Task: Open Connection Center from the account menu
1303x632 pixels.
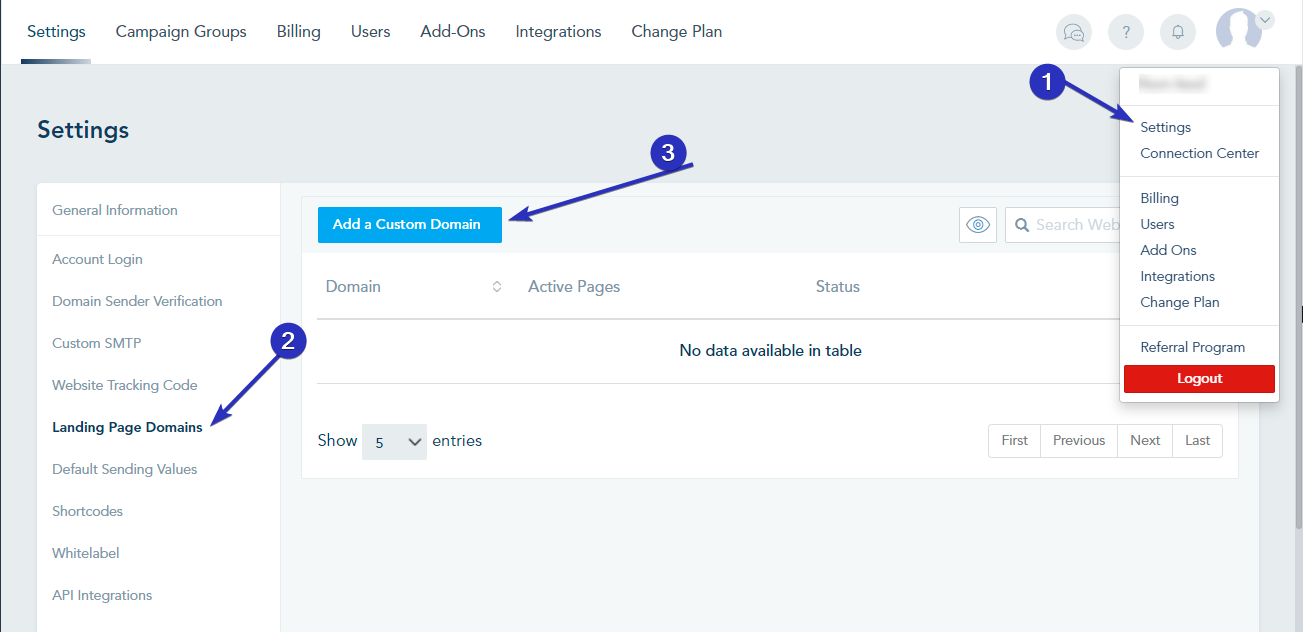Action: (x=1199, y=153)
